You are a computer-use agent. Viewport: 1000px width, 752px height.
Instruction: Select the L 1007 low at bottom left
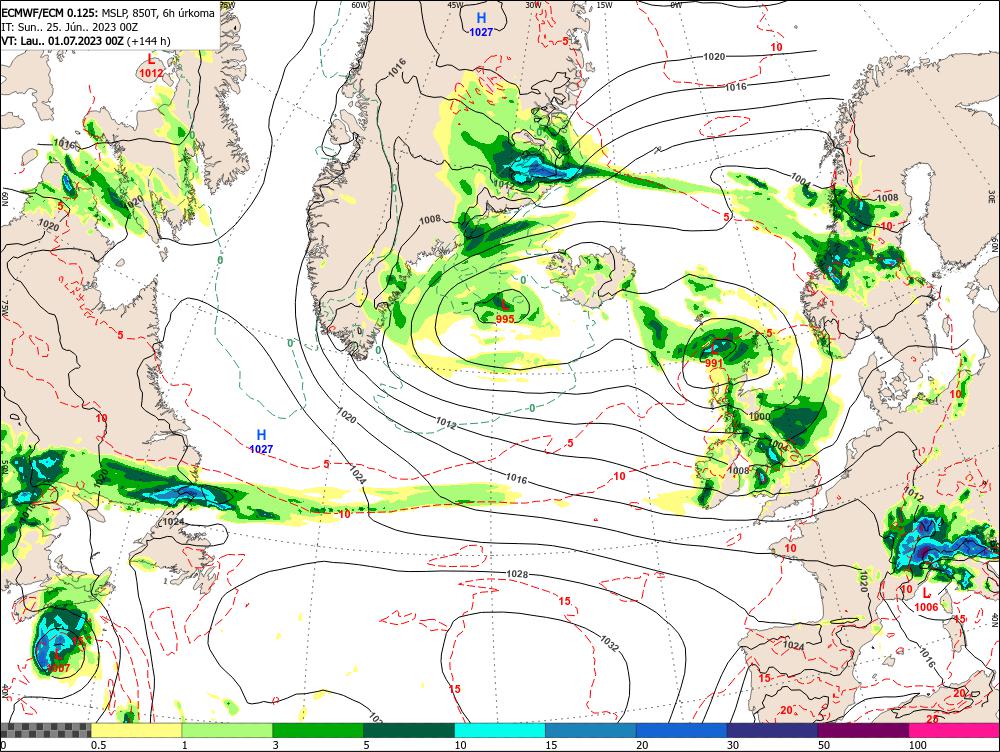coord(58,661)
